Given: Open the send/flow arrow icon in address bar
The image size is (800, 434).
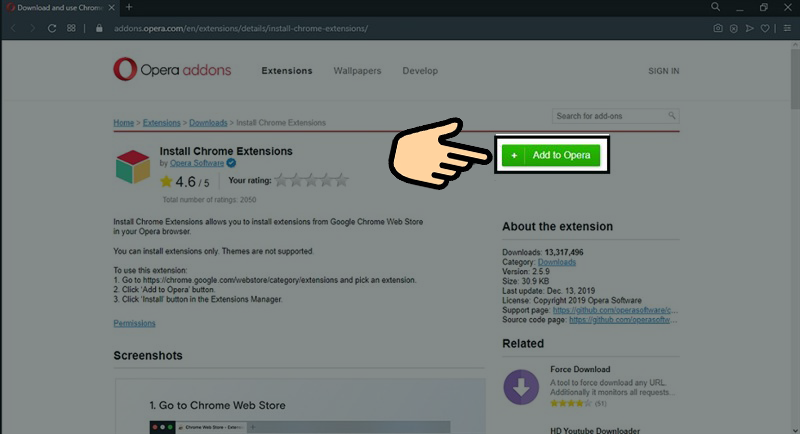Looking at the screenshot, I should point(749,29).
